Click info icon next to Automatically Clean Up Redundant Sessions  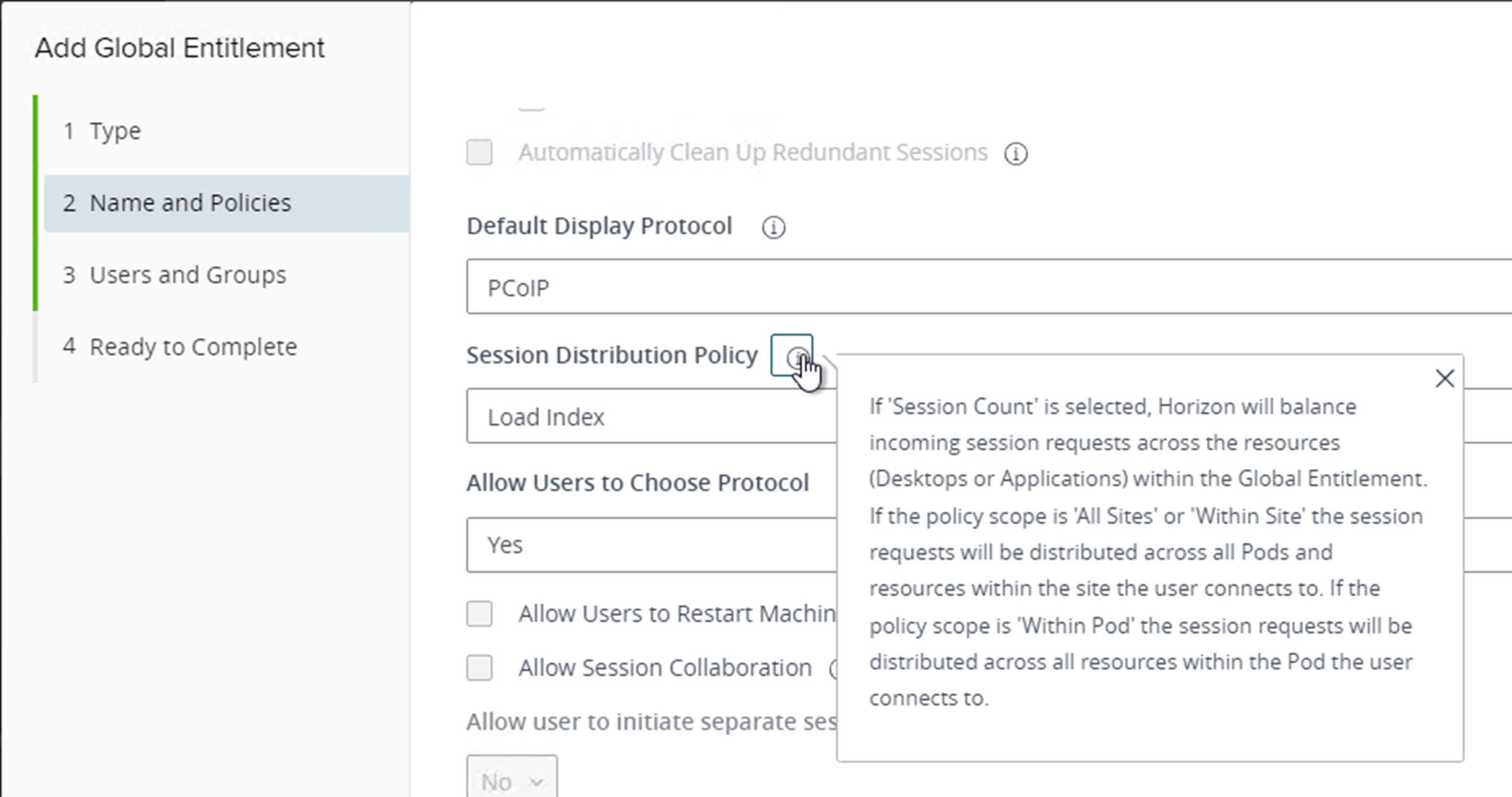pos(1015,154)
